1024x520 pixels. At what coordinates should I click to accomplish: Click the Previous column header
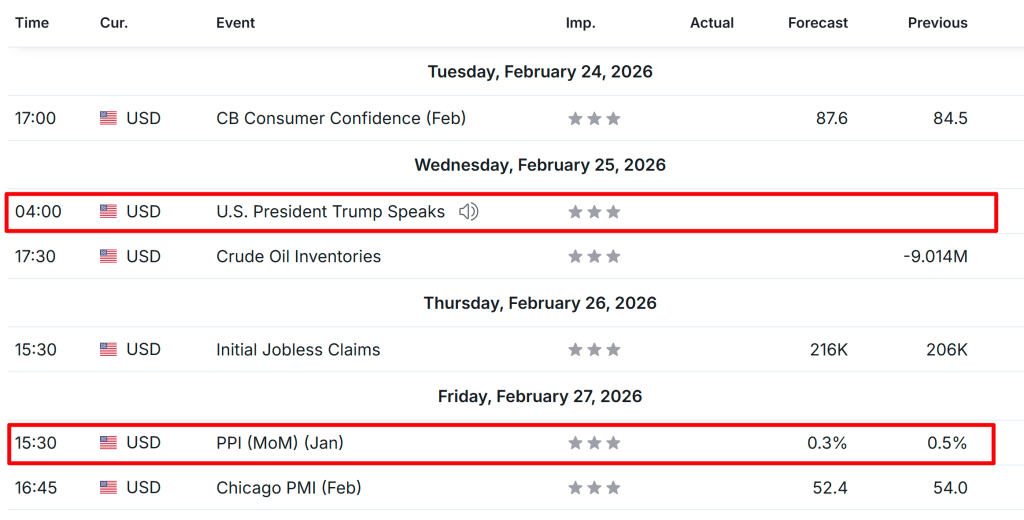coord(937,23)
